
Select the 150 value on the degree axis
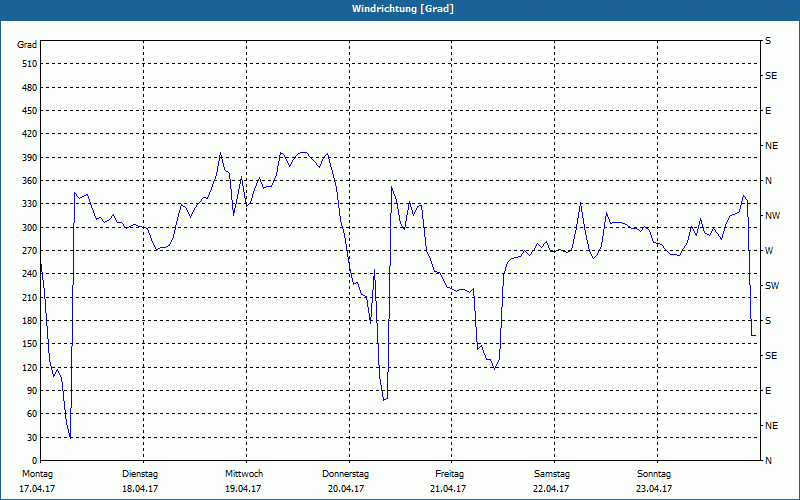coord(30,344)
